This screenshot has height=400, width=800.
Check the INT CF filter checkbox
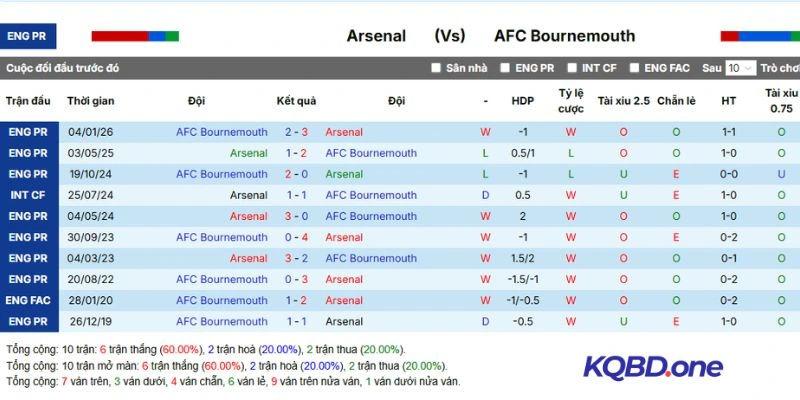pos(571,68)
